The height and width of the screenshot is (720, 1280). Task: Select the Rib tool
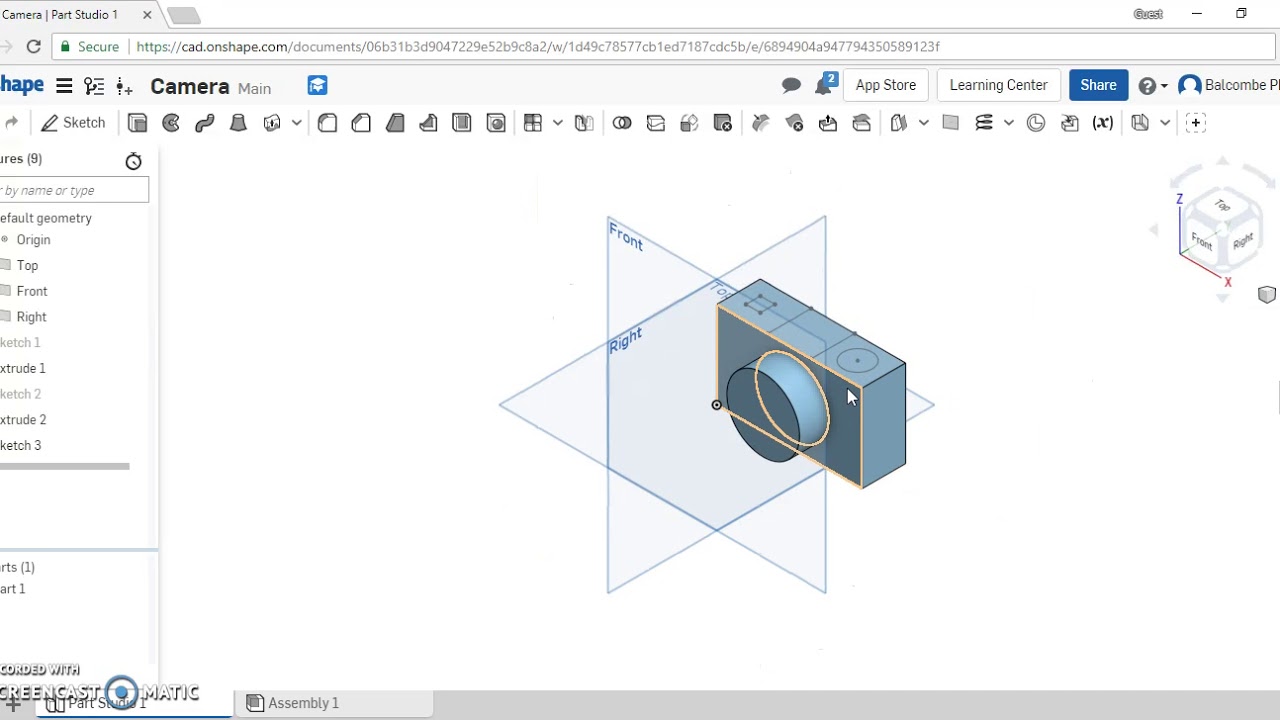(428, 123)
